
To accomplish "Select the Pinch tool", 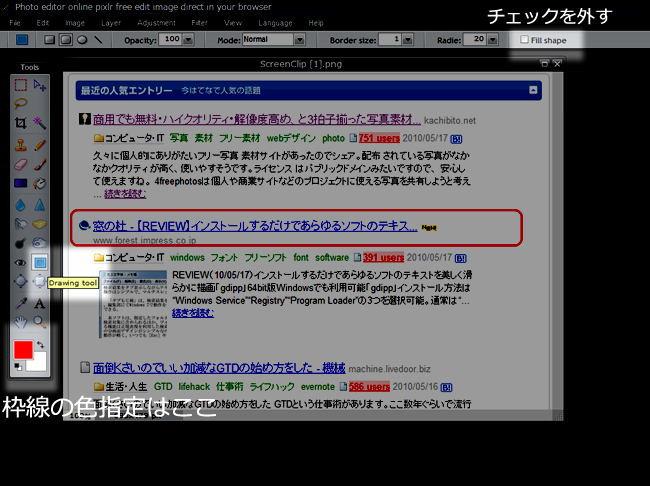I will coord(40,281).
